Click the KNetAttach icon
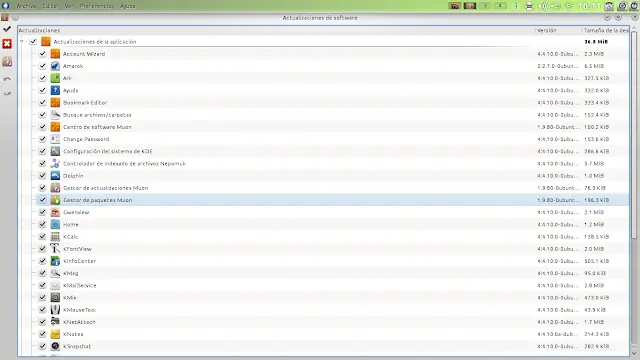The image size is (640, 360). (55, 322)
